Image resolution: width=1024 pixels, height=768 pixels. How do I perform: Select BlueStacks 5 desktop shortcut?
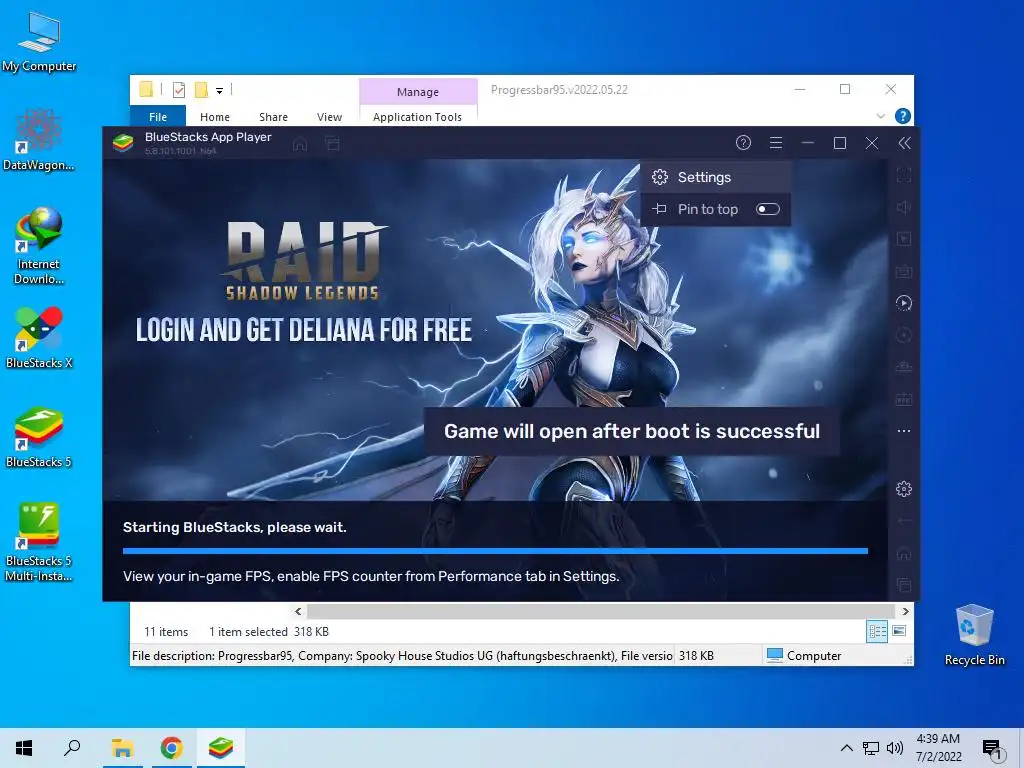[39, 438]
